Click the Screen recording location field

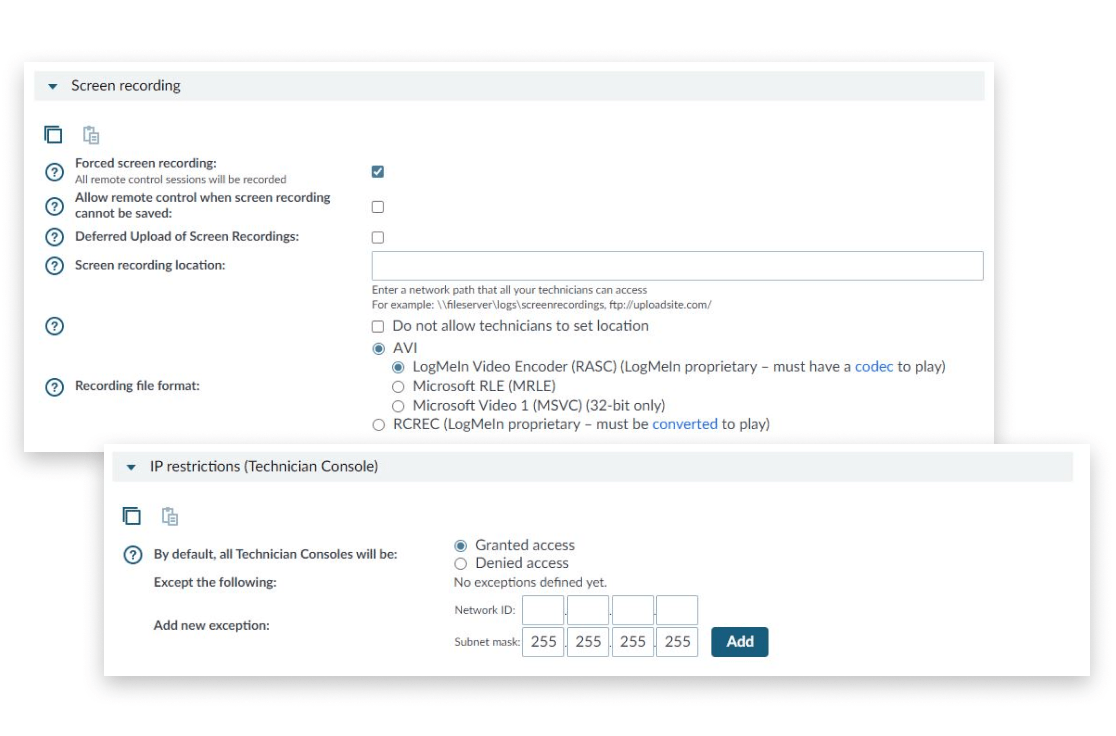[677, 266]
